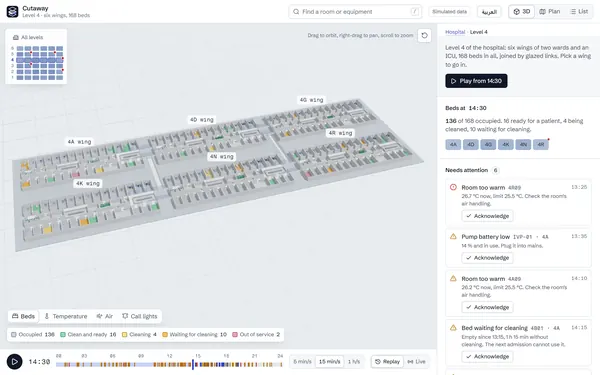Select the 4N wing chip
Image resolution: width=600 pixels, height=375 pixels.
coord(523,145)
